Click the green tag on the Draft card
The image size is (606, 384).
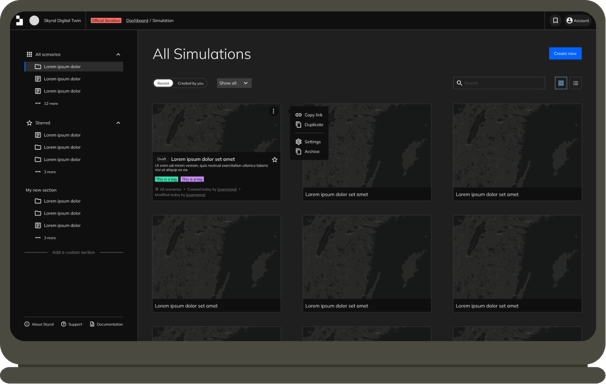pyautogui.click(x=167, y=179)
